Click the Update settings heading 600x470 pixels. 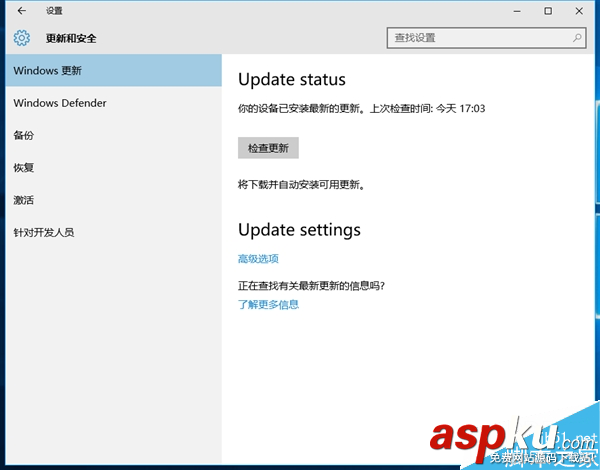(299, 230)
